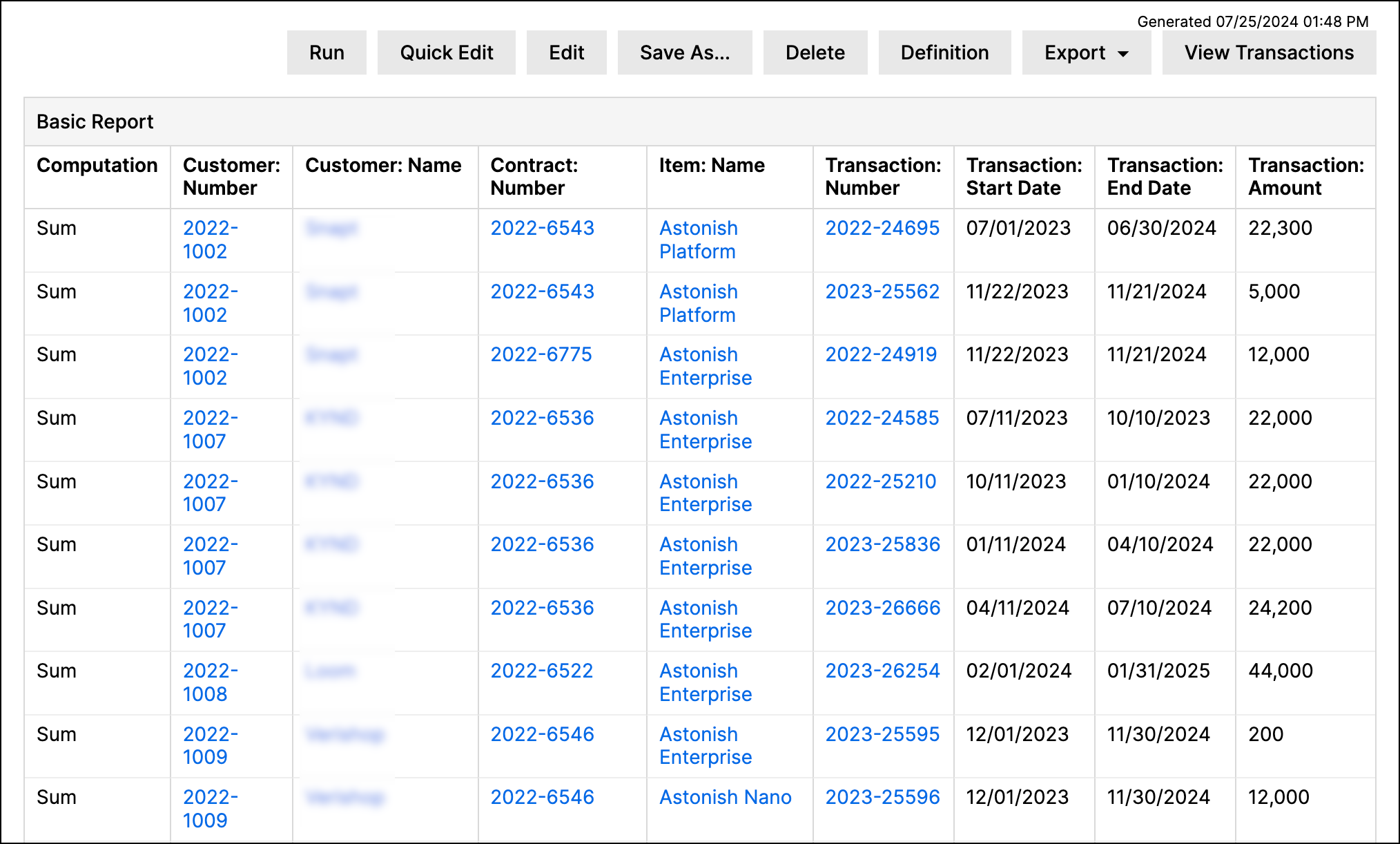The height and width of the screenshot is (844, 1400).
Task: Select amount 24,200
Action: pyautogui.click(x=1280, y=608)
